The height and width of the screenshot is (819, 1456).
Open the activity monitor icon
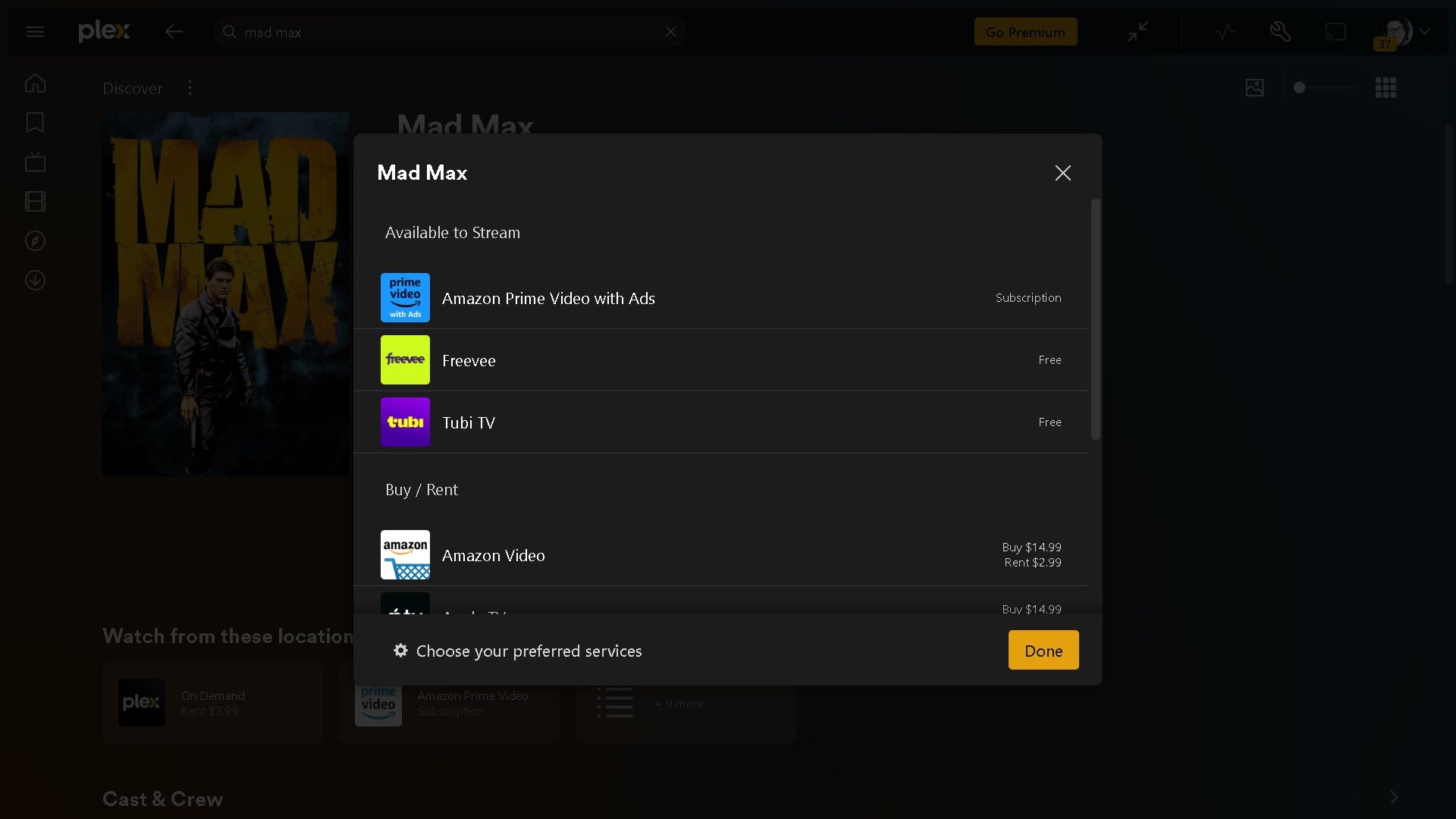[x=1225, y=31]
